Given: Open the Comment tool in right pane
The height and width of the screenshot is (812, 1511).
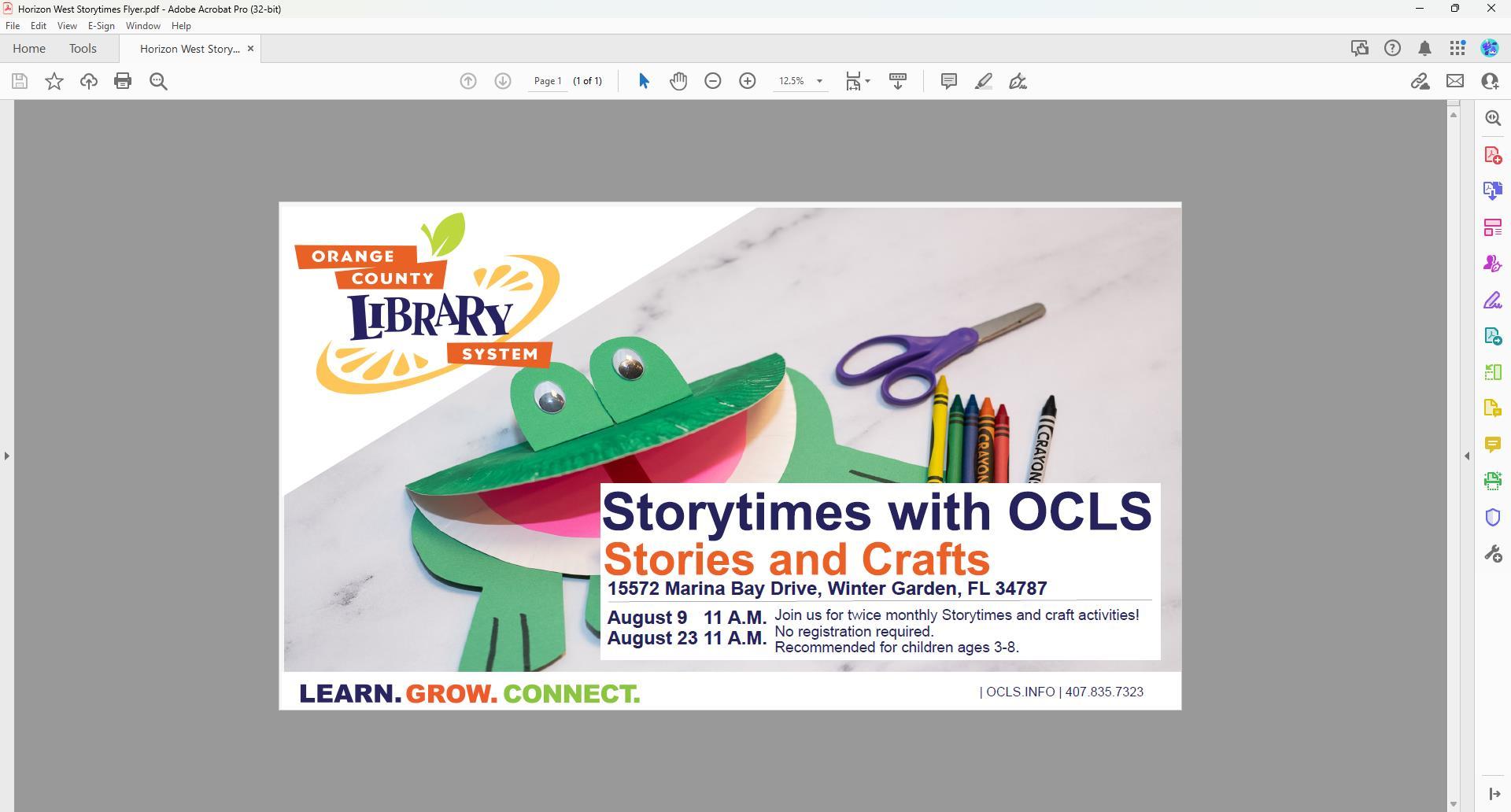Looking at the screenshot, I should pyautogui.click(x=1493, y=445).
